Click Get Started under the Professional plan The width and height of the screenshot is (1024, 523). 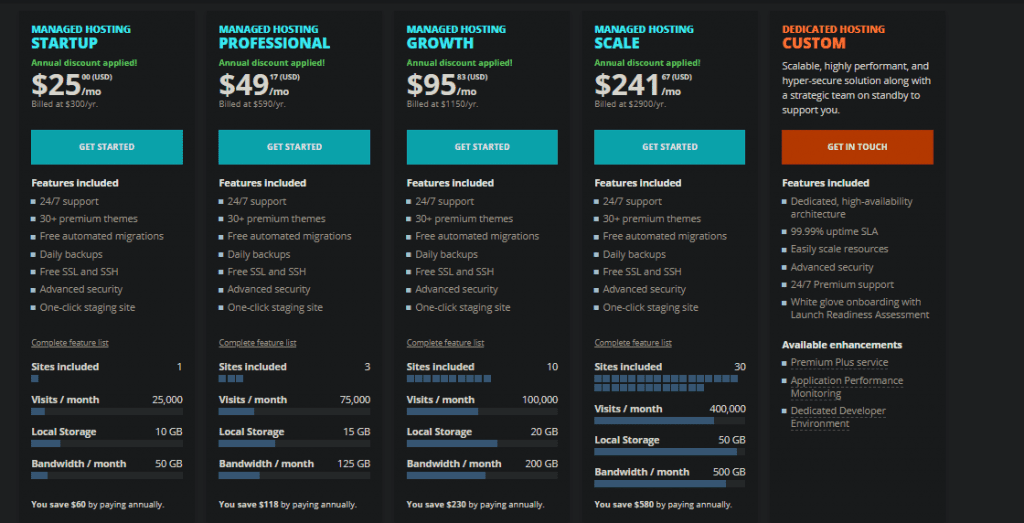(295, 147)
